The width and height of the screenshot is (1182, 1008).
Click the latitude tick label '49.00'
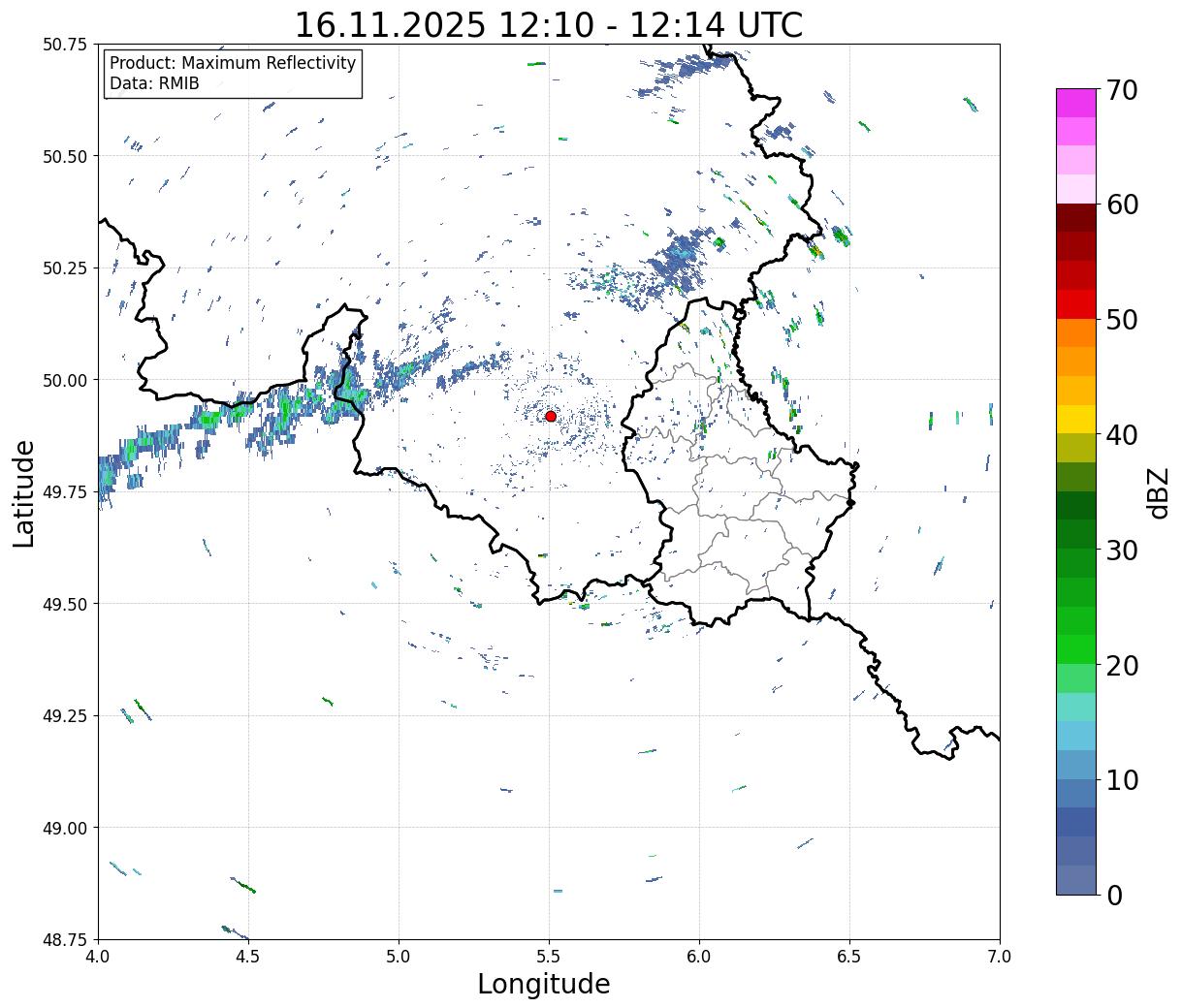65,828
